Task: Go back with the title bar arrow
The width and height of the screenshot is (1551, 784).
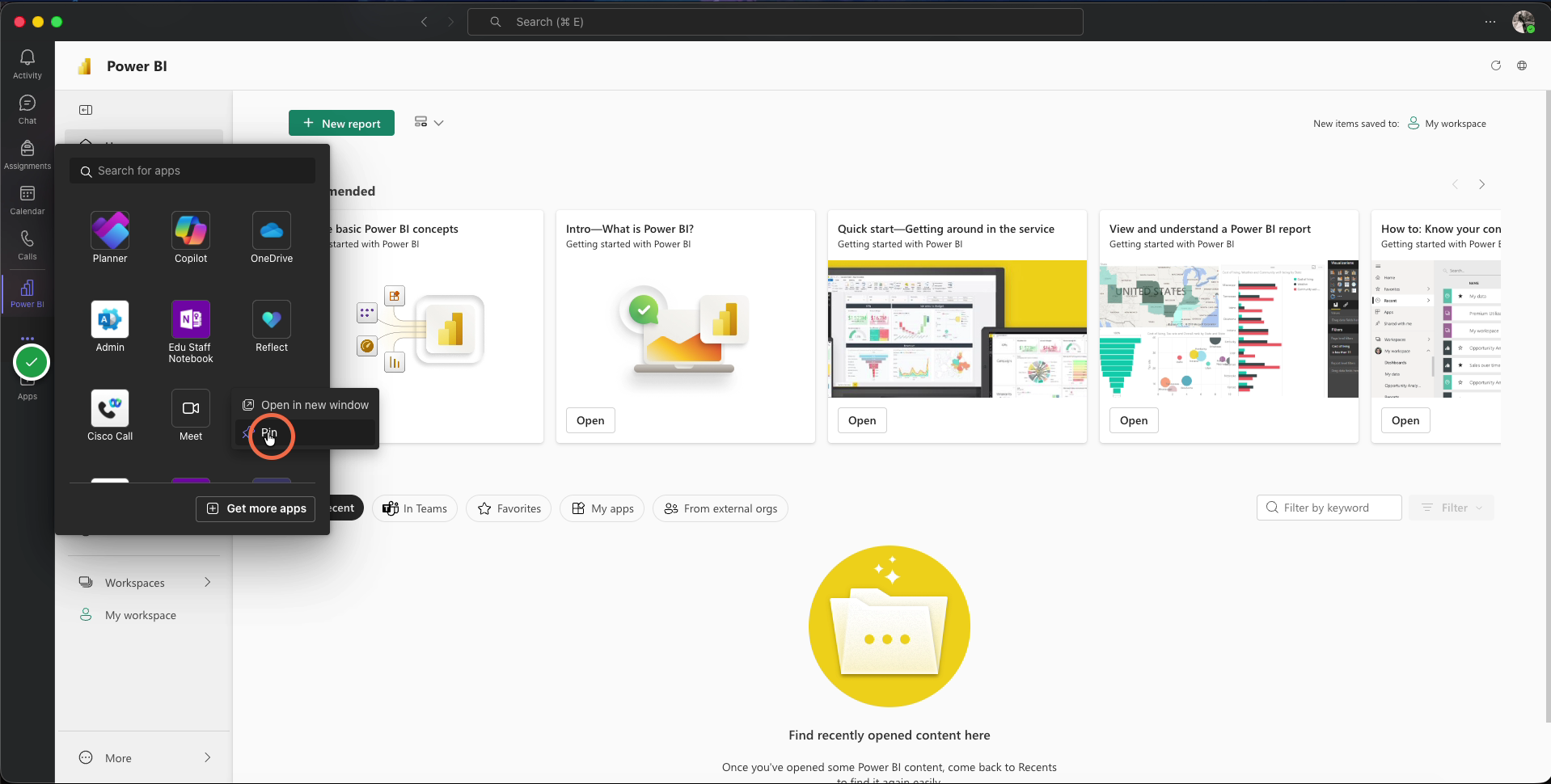Action: click(424, 22)
